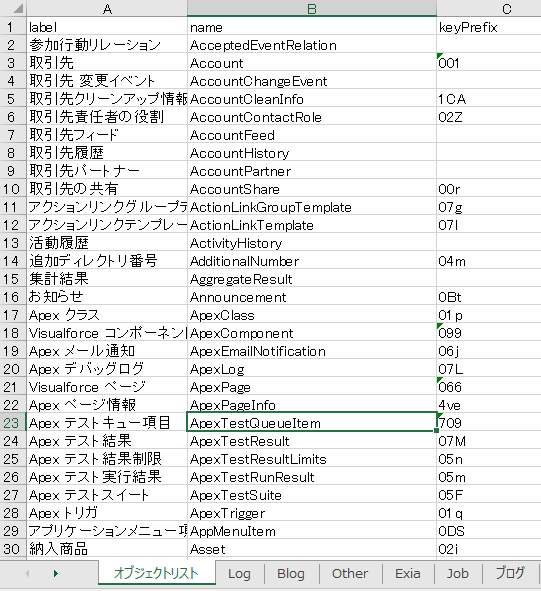This screenshot has height=591, width=541.
Task: Switch to the Log sheet tab
Action: 239,573
